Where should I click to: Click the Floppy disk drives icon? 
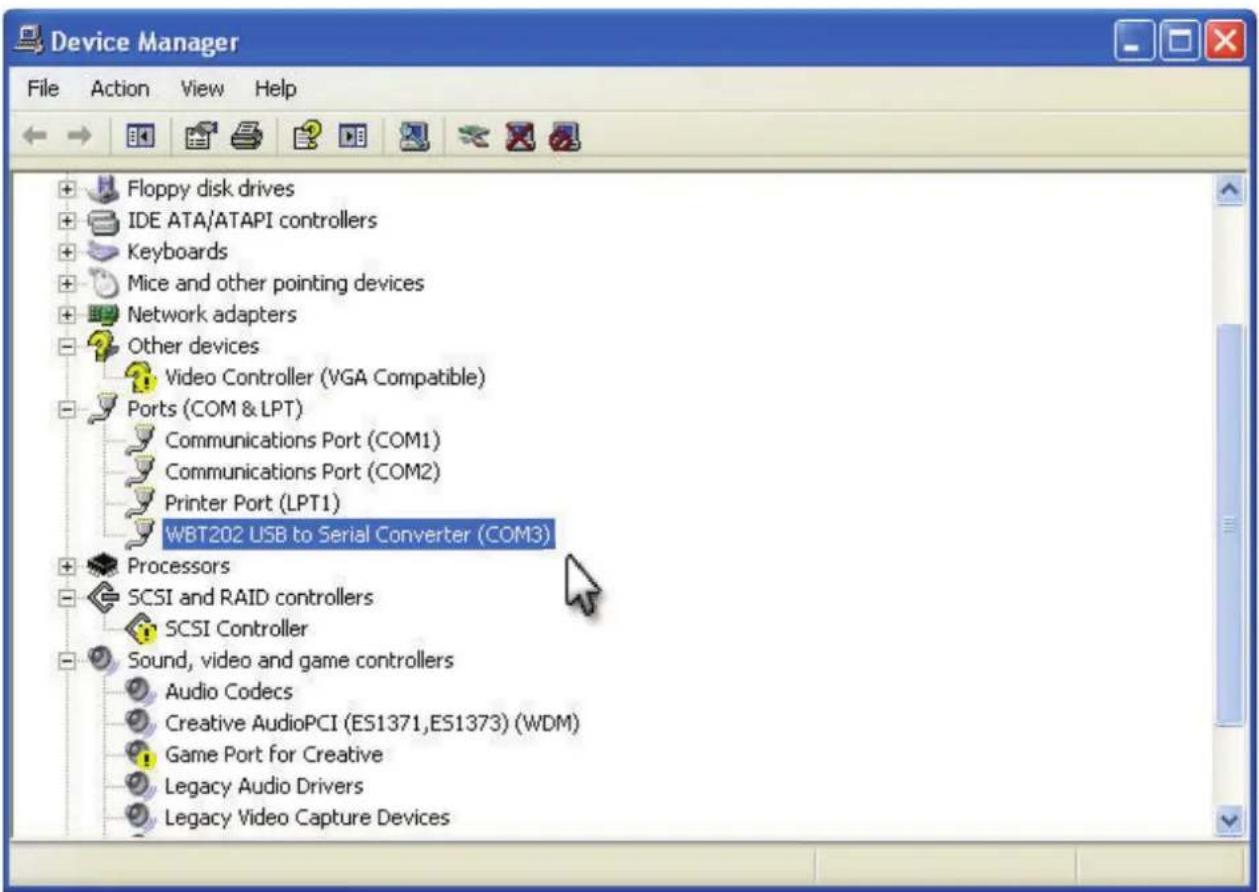coord(104,188)
